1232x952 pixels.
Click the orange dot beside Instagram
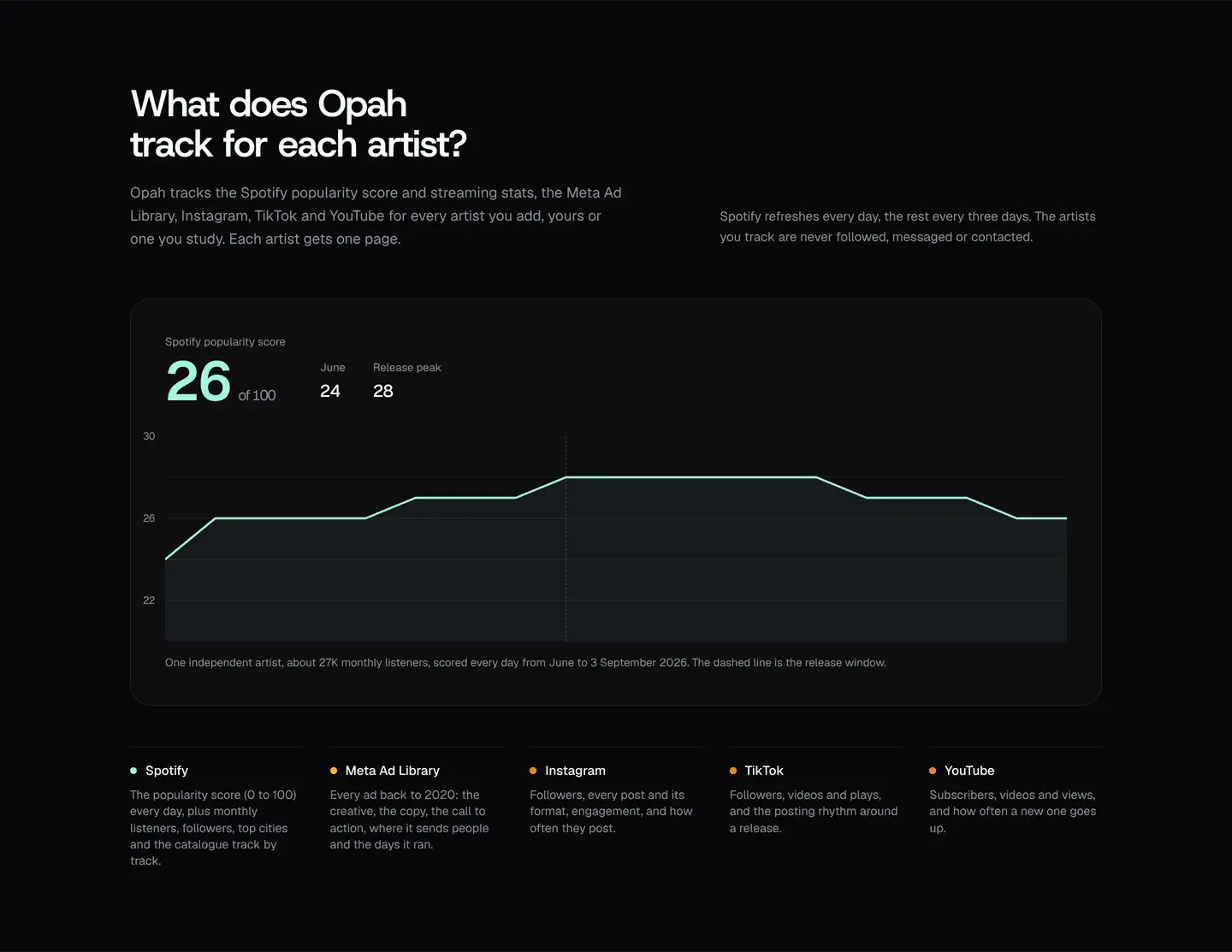(x=533, y=771)
